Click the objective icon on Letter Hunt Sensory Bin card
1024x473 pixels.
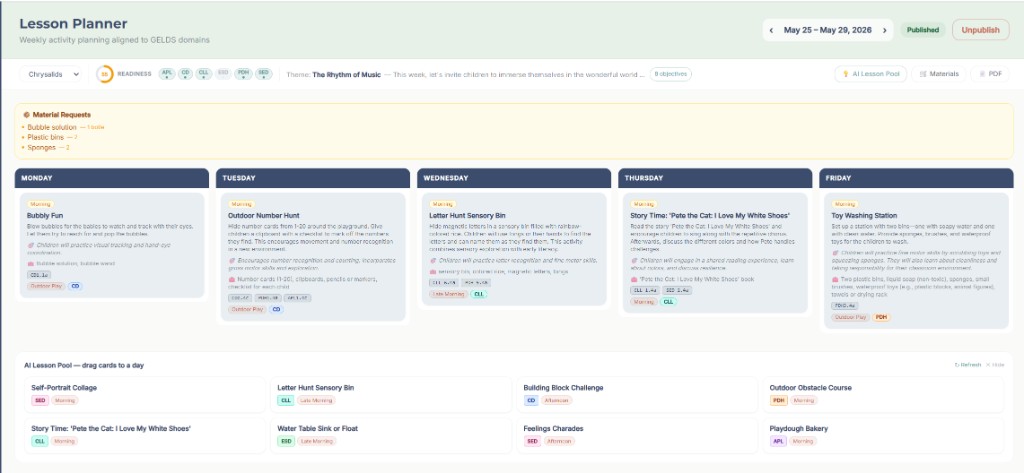click(432, 260)
